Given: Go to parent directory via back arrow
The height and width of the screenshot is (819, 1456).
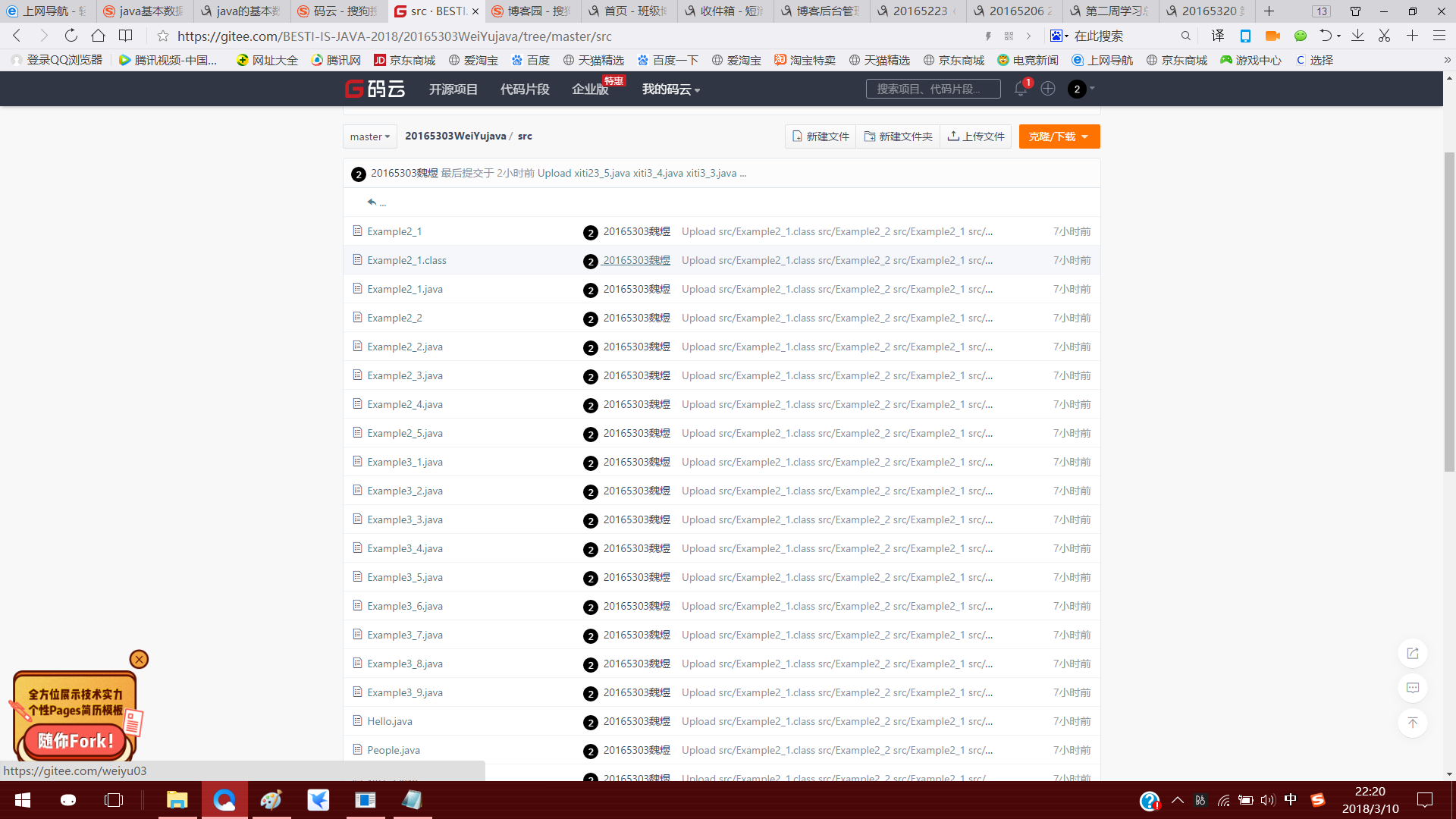Looking at the screenshot, I should coord(372,202).
